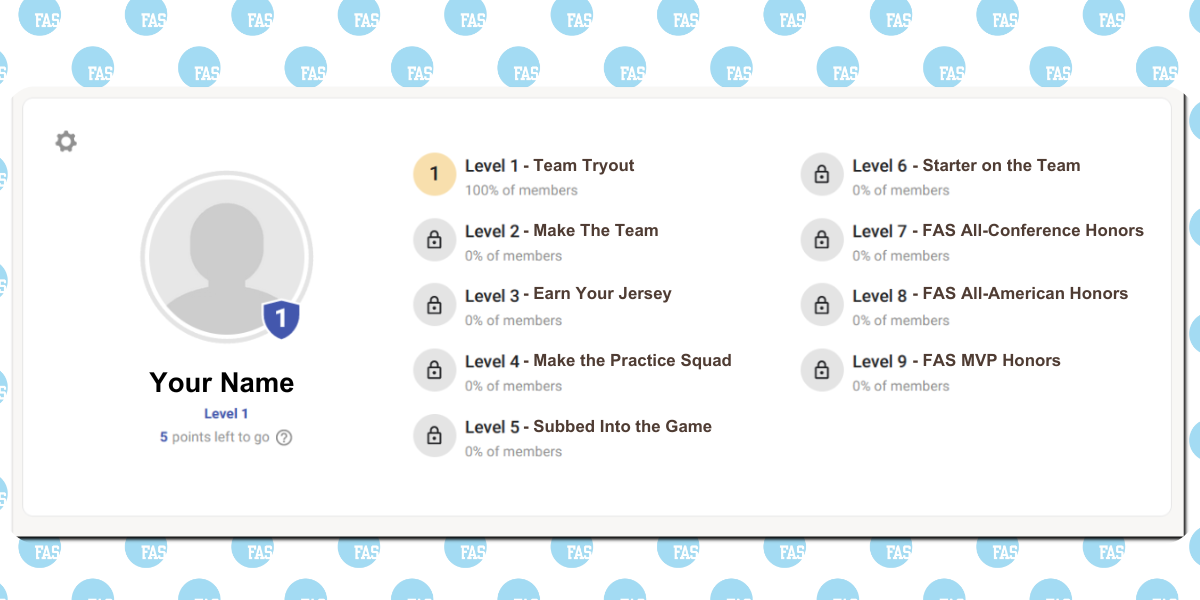Screen dimensions: 1200x600
Task: Click the lock icon beside Level 8
Action: click(822, 305)
